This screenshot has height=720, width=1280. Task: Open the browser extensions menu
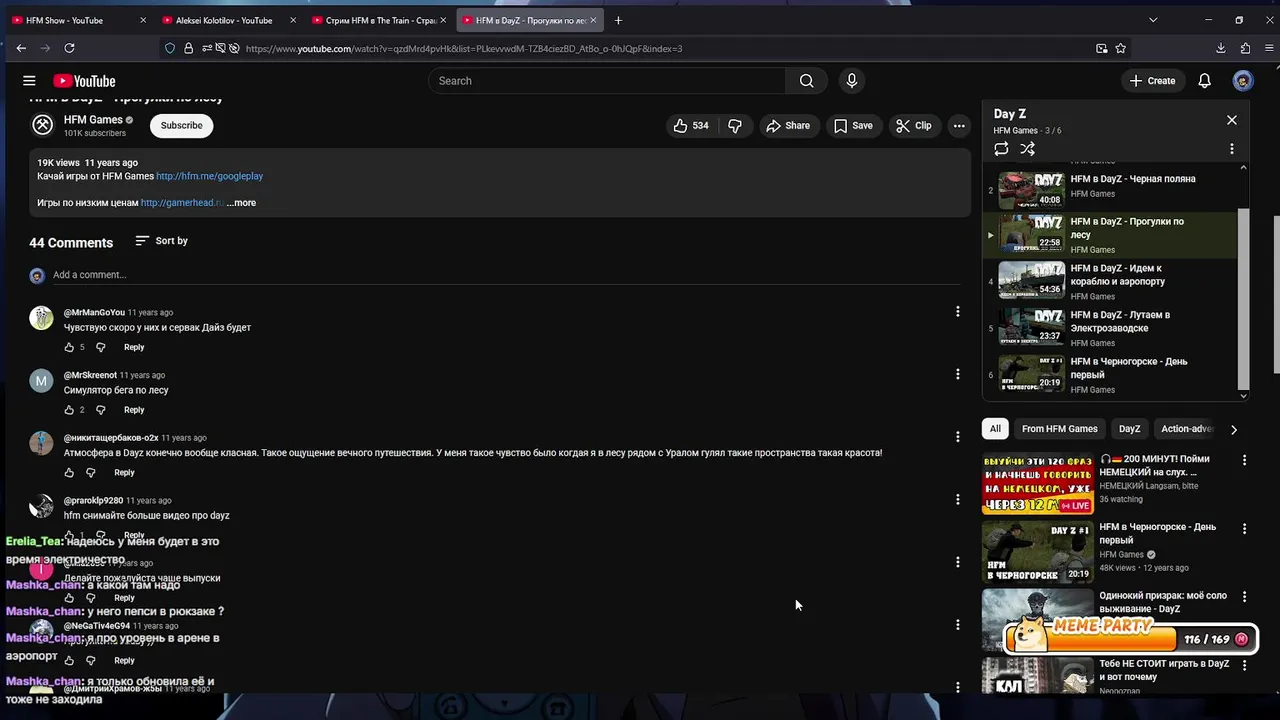click(1245, 48)
